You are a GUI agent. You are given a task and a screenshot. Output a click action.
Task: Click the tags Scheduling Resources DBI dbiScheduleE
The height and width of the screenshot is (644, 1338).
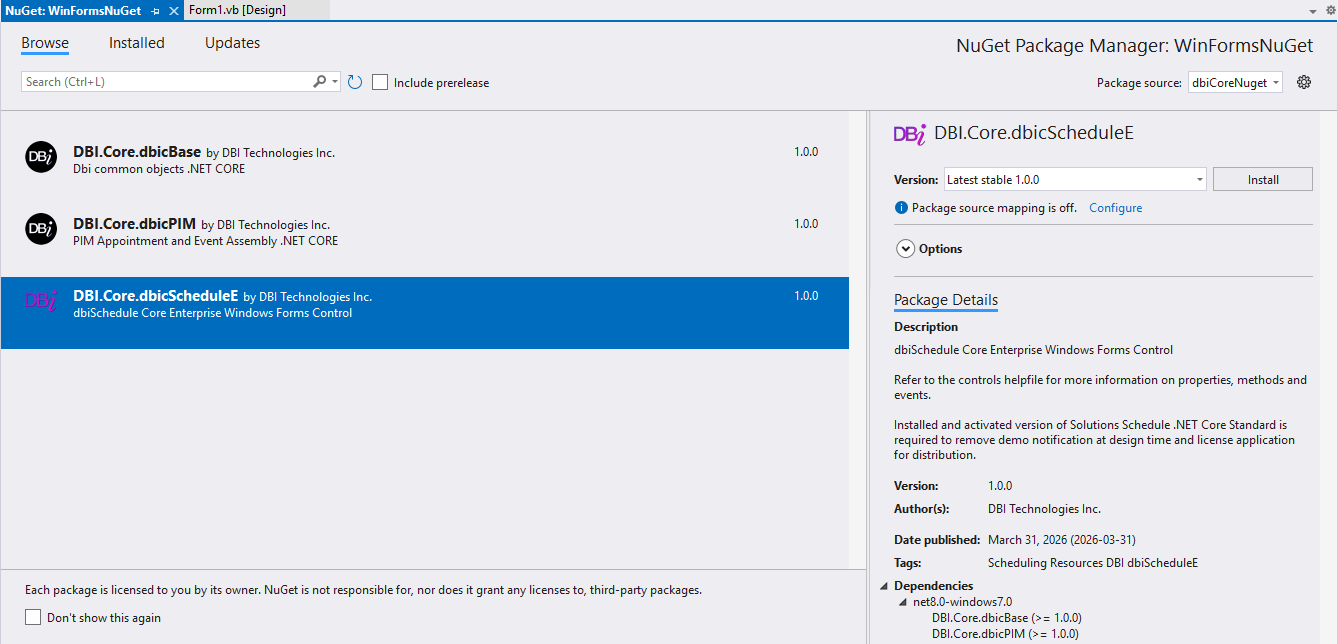pyautogui.click(x=1093, y=563)
